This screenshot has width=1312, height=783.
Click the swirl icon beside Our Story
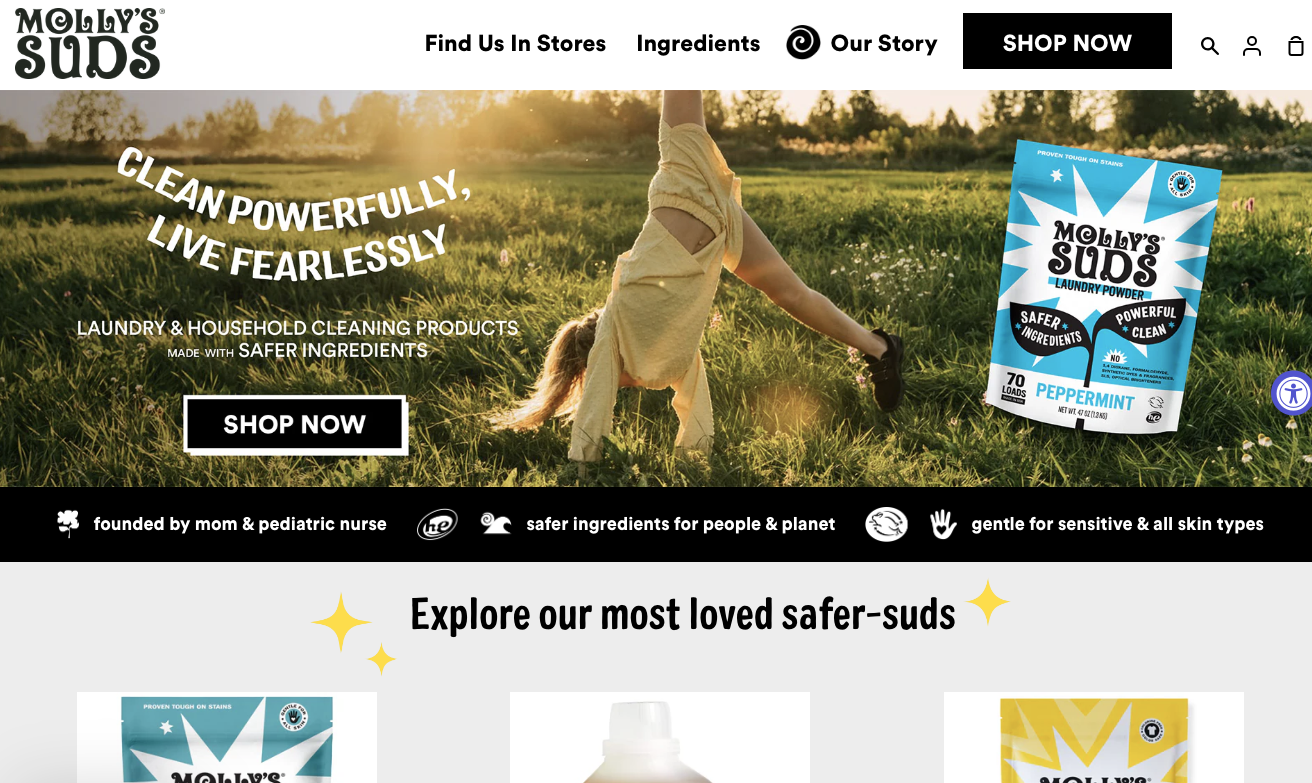803,42
